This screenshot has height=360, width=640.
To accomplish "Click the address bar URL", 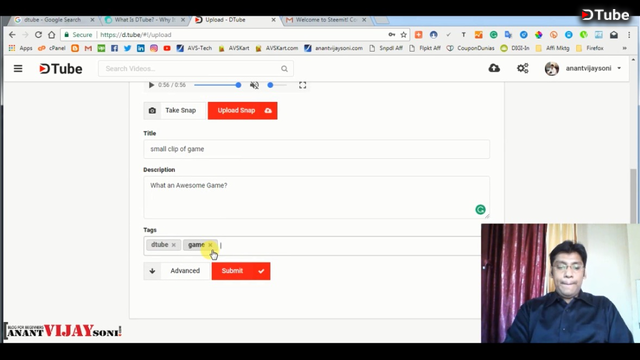I will 136,35.
